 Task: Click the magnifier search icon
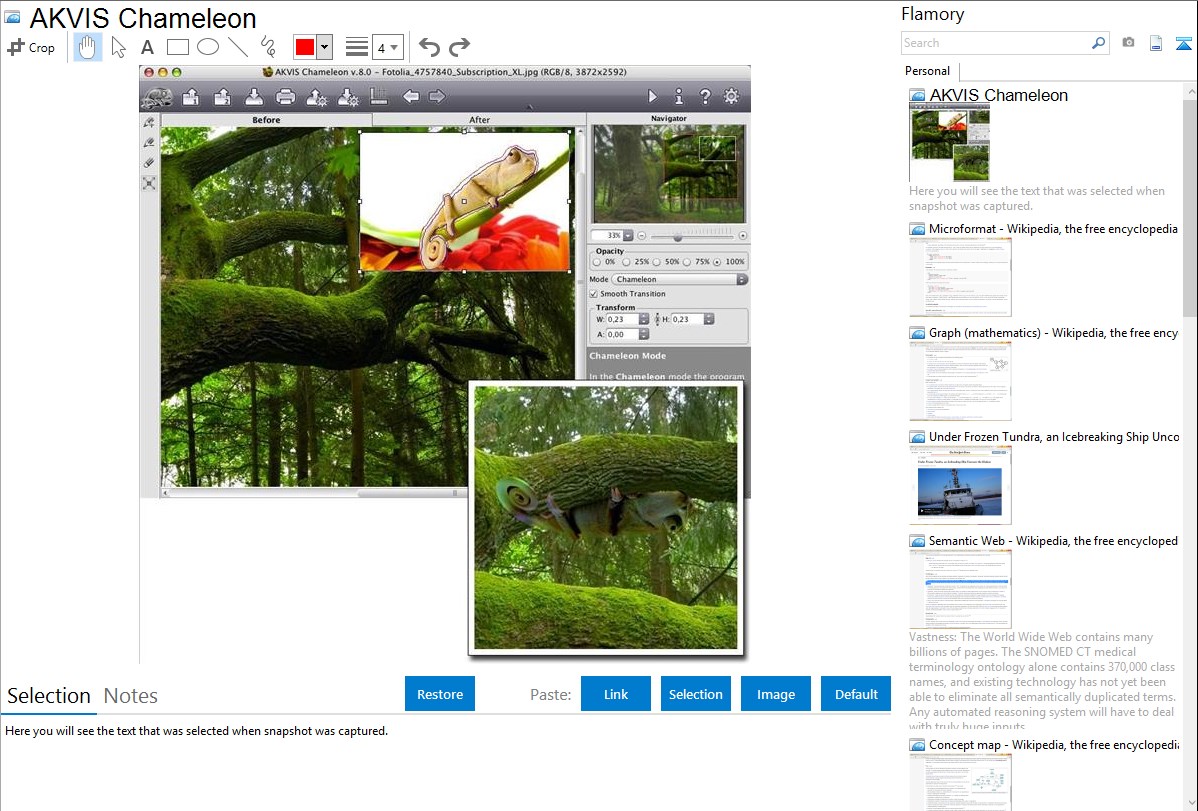[1099, 43]
